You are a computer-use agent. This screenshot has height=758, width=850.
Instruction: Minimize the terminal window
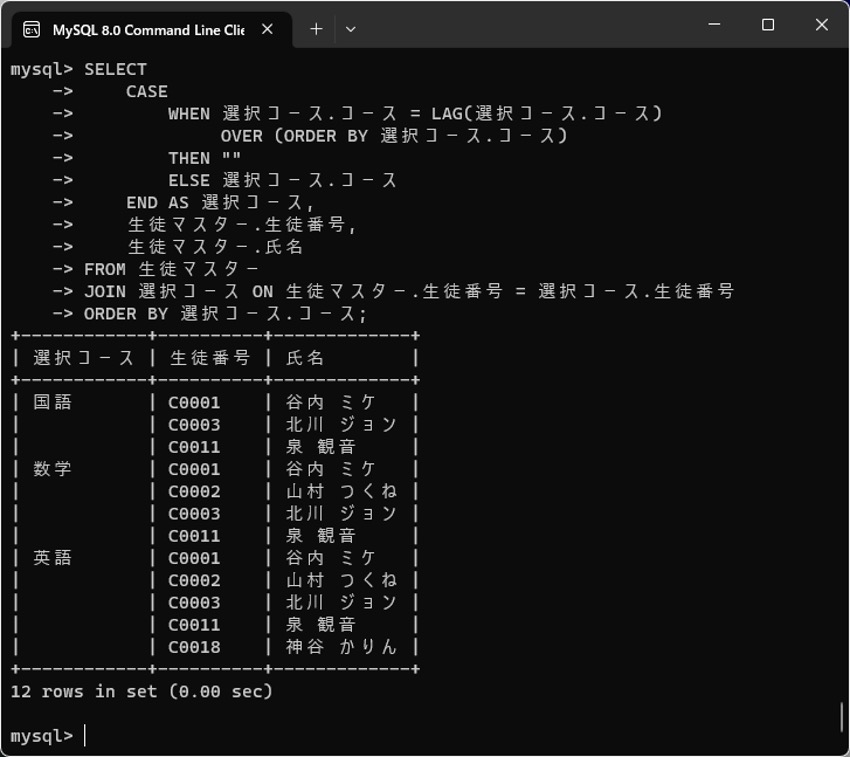tap(714, 24)
